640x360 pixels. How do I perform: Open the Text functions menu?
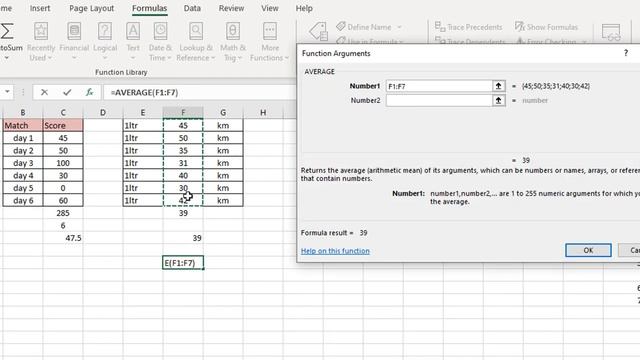[133, 42]
